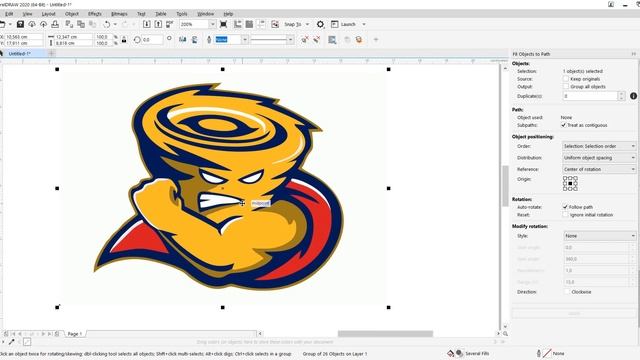Click the Publish to PDF icon
This screenshot has height=360, width=640.
coord(169,24)
